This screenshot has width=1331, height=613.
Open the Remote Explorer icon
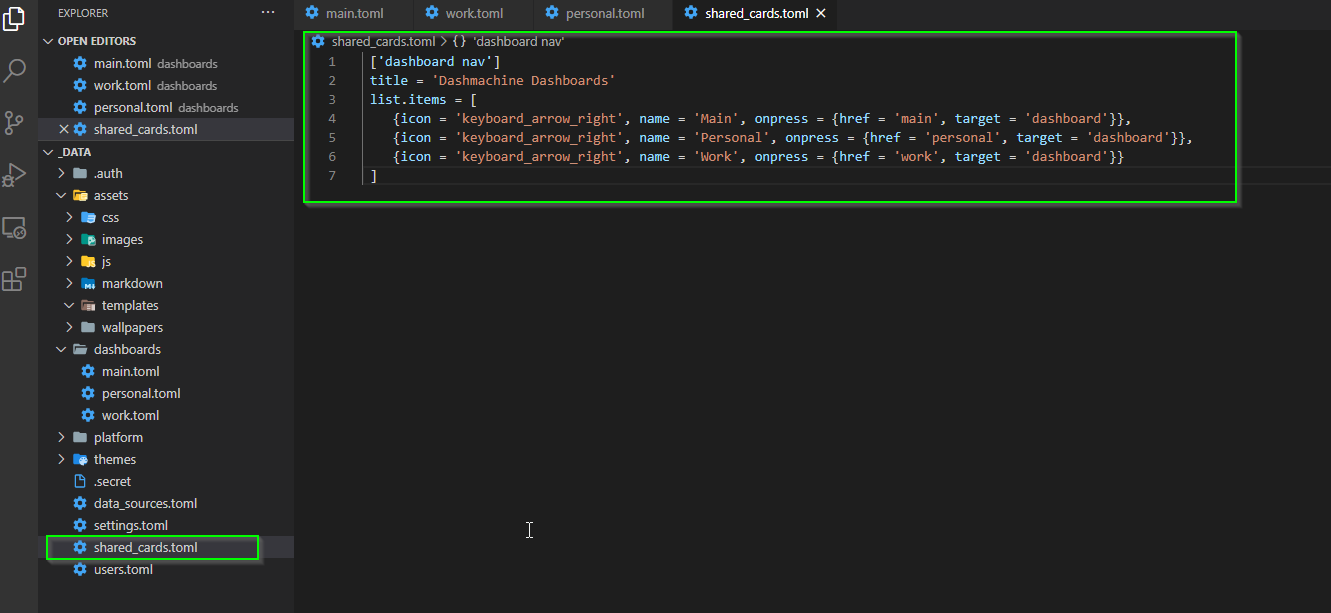coord(14,228)
